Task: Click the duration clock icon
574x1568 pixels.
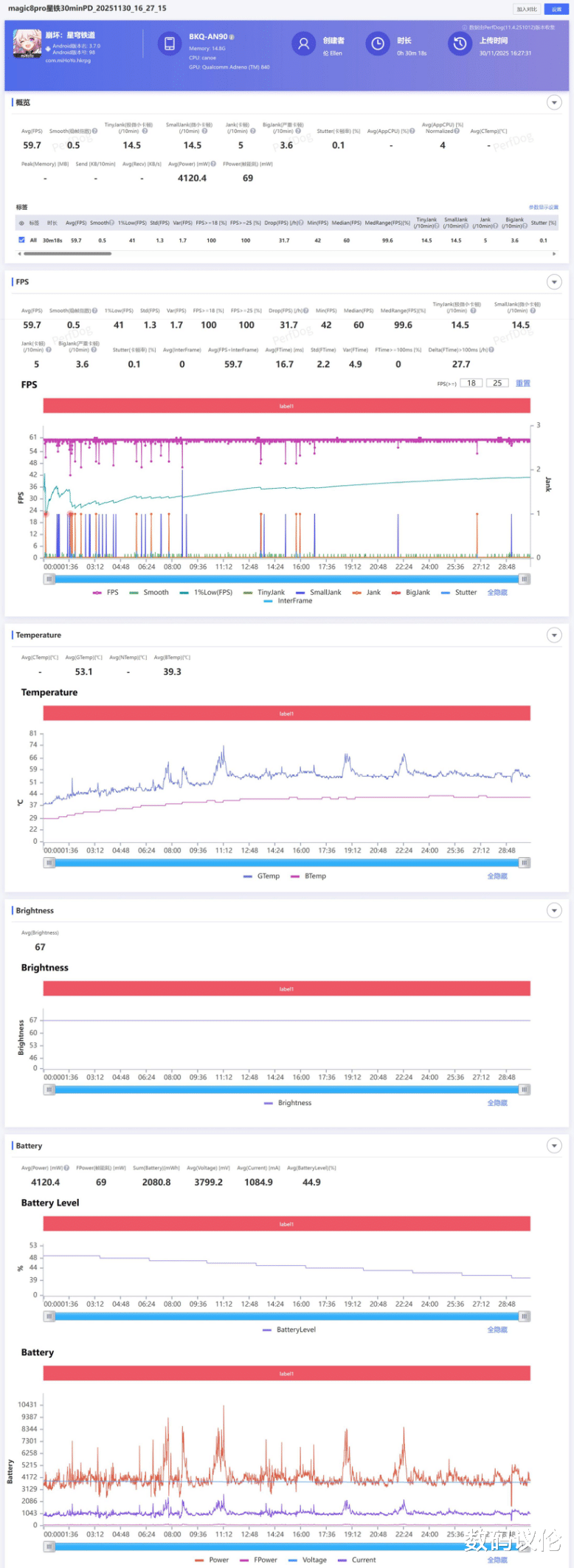Action: [377, 44]
